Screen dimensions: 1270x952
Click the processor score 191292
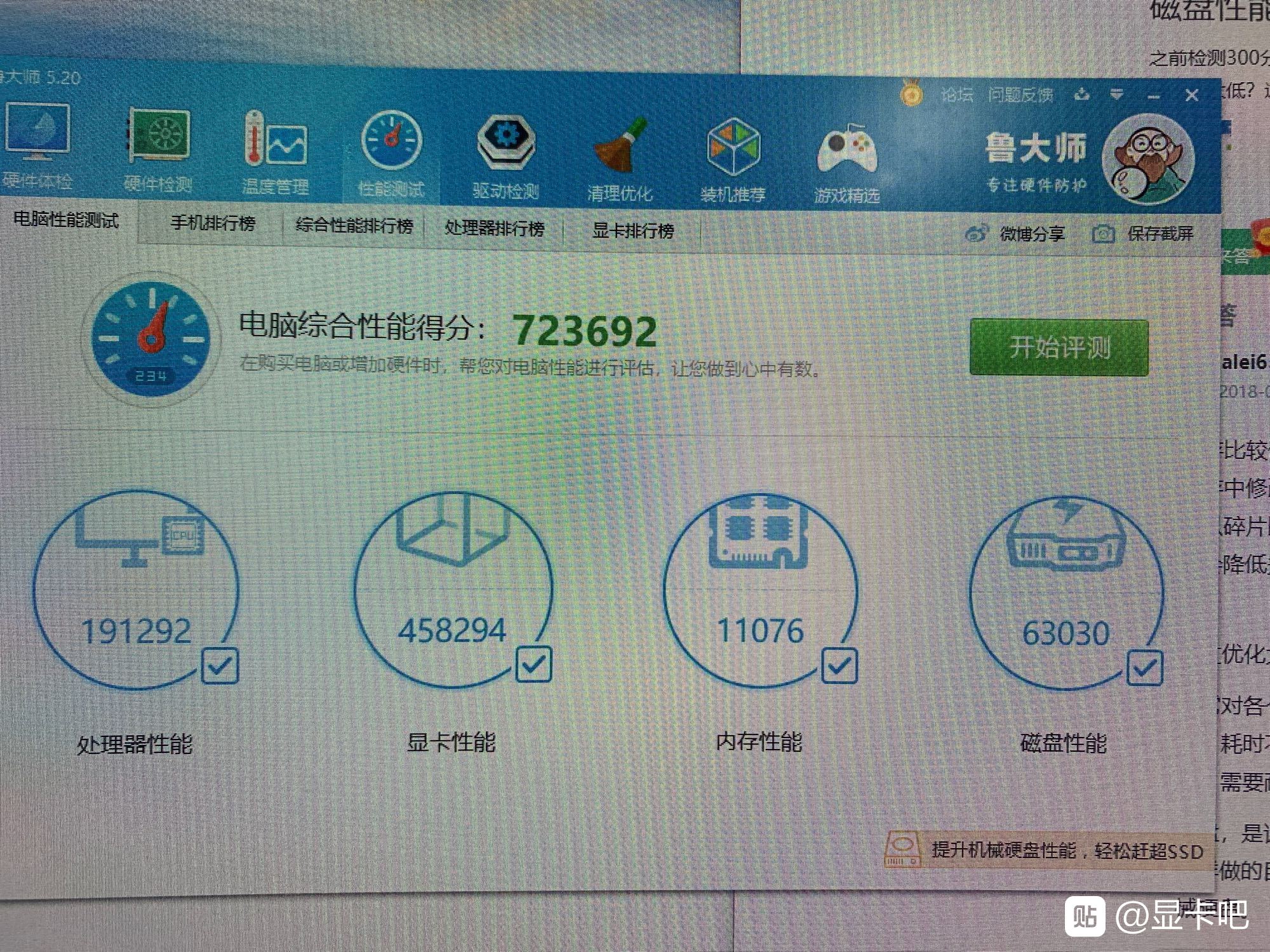click(x=136, y=631)
